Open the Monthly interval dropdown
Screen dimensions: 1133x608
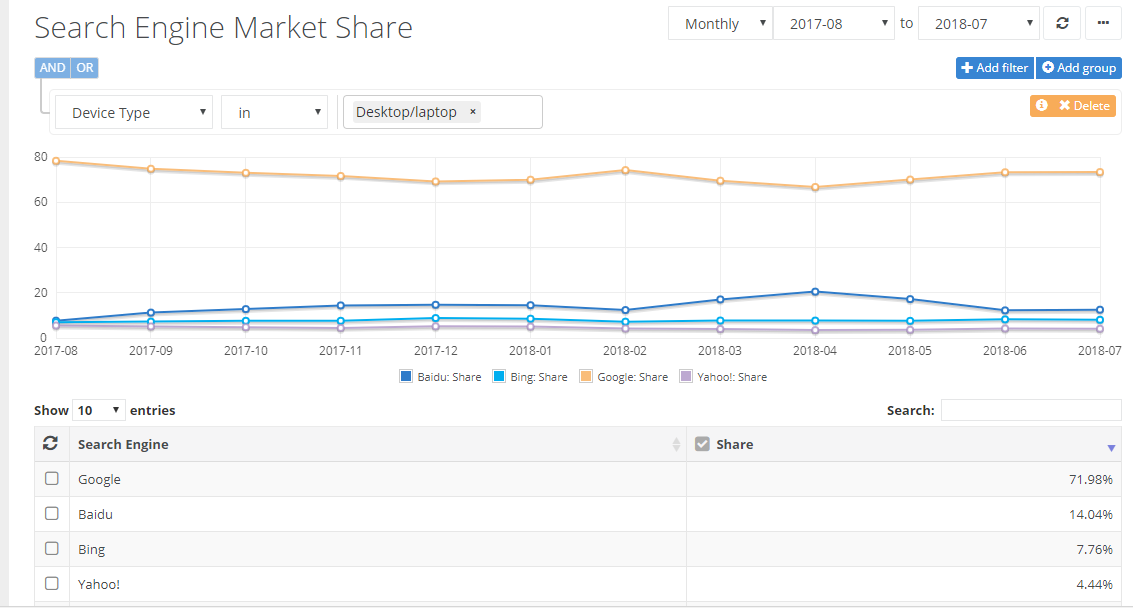point(720,23)
